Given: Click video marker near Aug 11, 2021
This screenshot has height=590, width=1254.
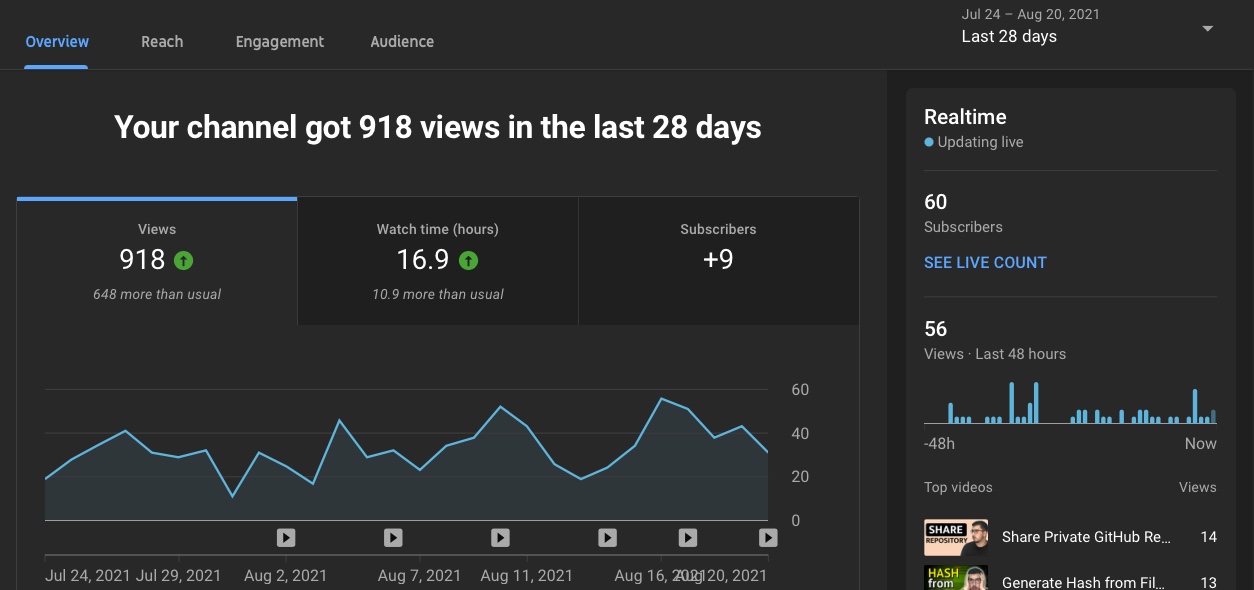Looking at the screenshot, I should pos(500,538).
